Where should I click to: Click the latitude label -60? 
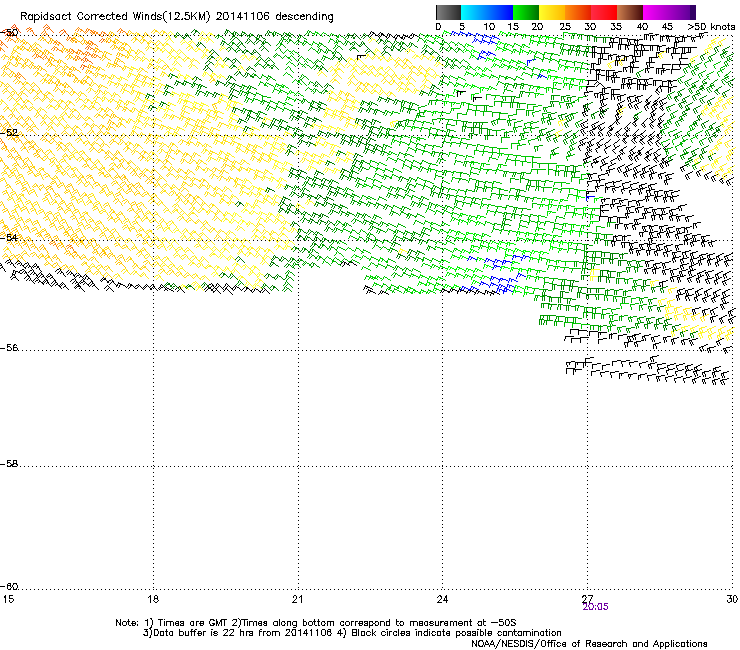[9, 587]
